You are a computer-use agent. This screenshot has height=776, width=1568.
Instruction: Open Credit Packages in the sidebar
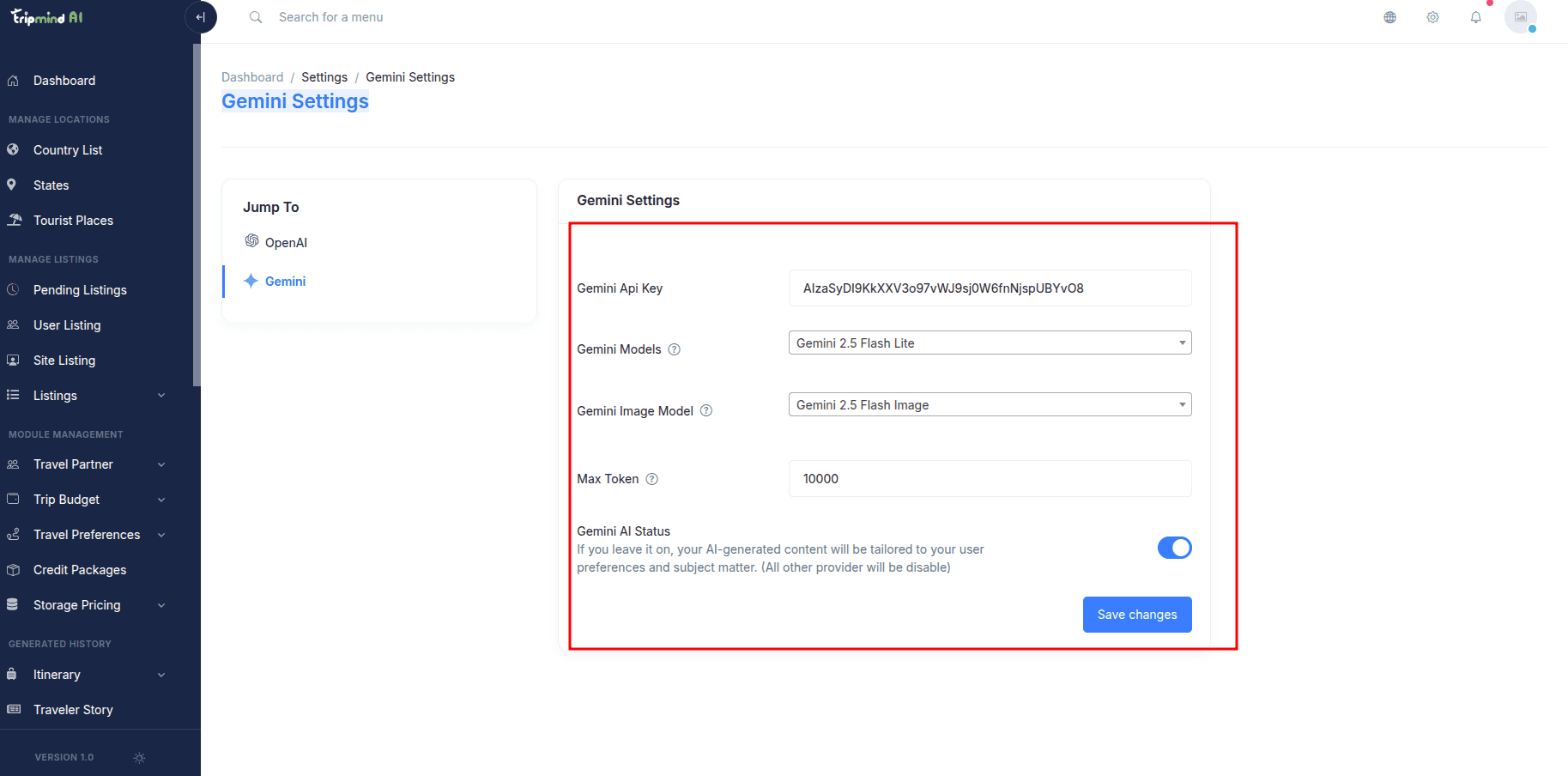(80, 570)
